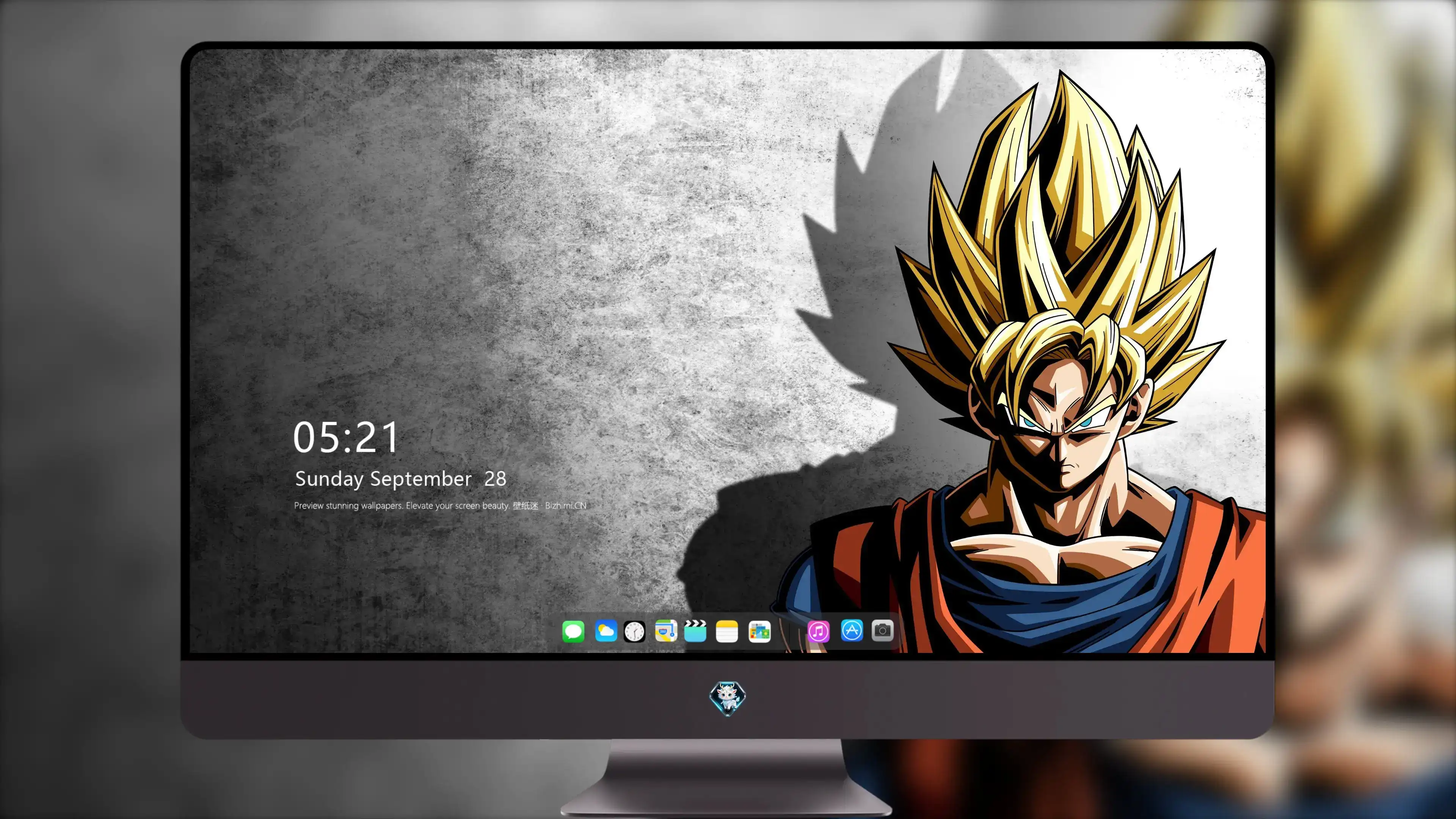The height and width of the screenshot is (819, 1456).
Task: Open the App Store from the dock
Action: click(x=852, y=630)
